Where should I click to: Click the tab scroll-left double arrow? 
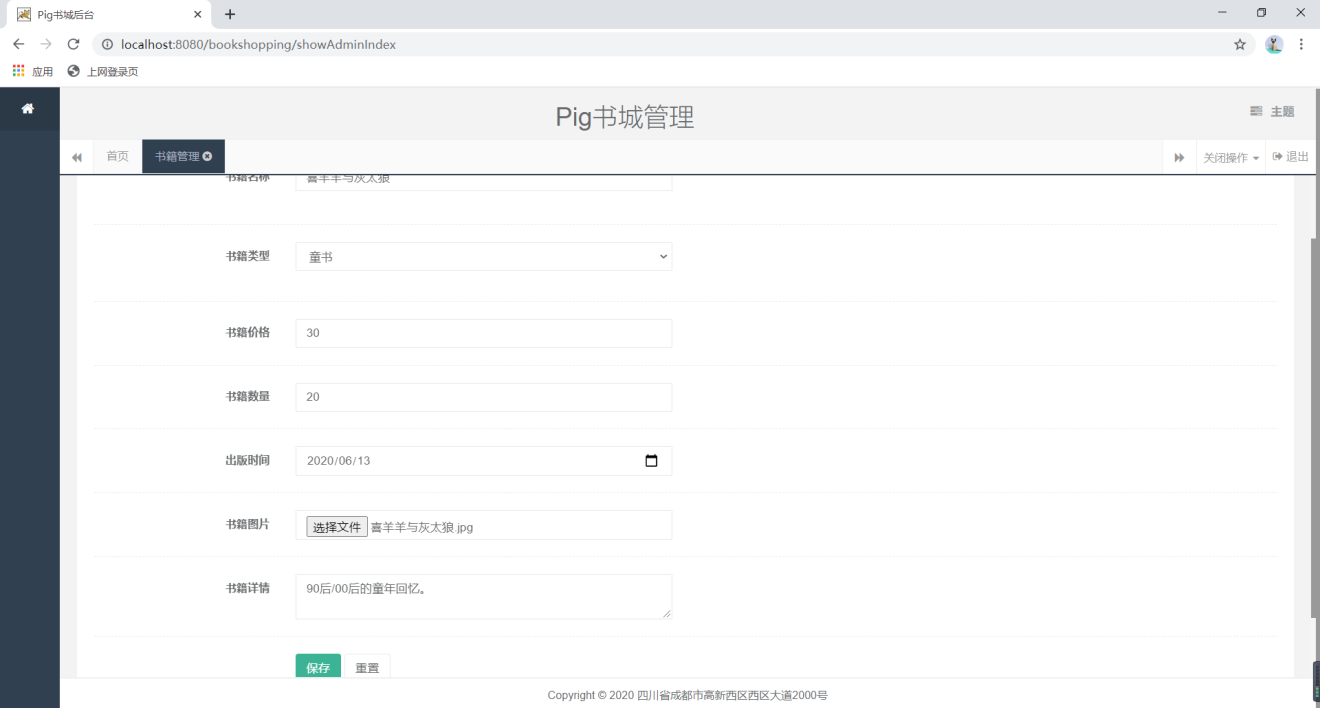pos(77,157)
